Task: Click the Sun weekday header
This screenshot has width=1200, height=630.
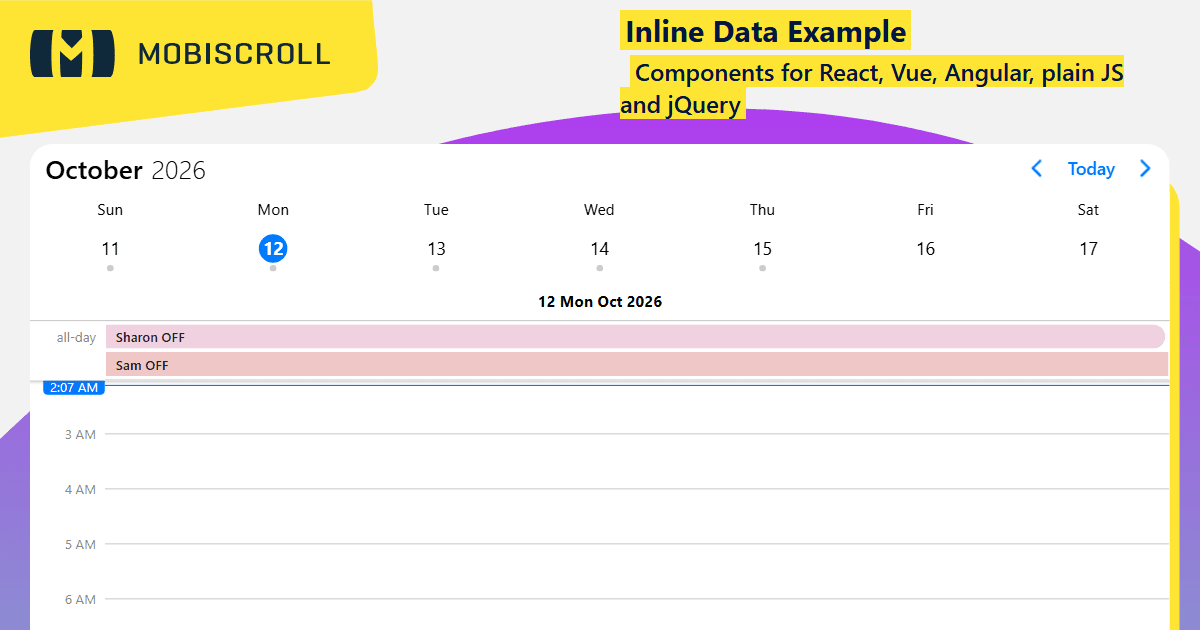Action: point(110,209)
